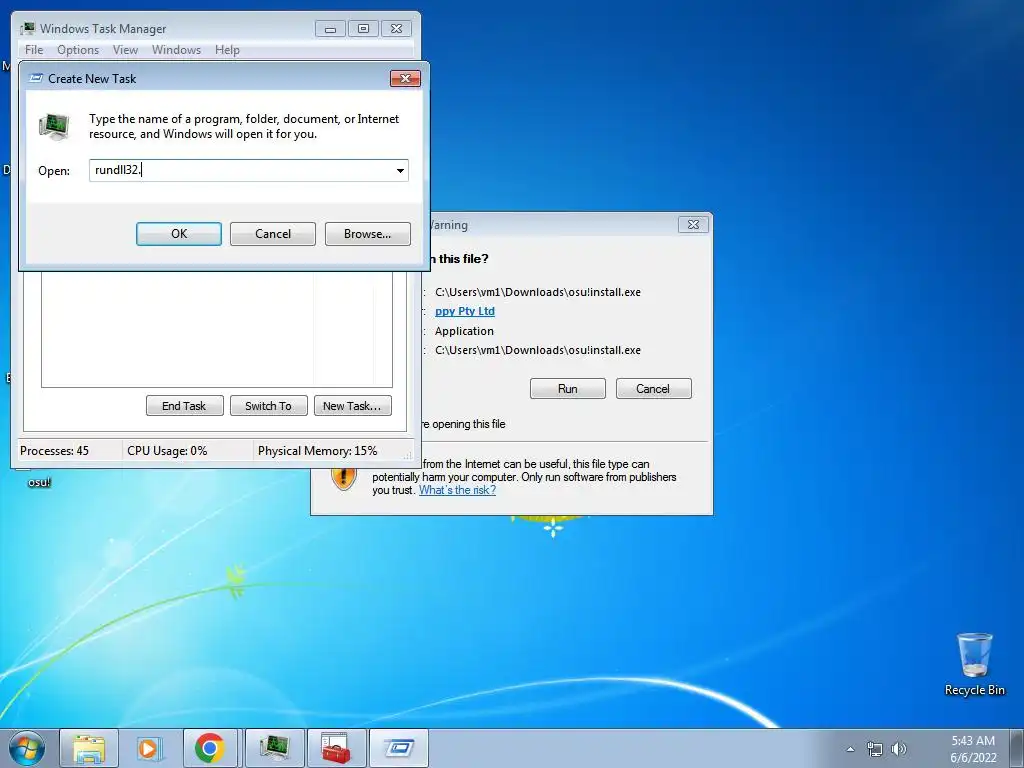Click the computer icon in Create New Task
1024x768 pixels.
pyautogui.click(x=54, y=127)
